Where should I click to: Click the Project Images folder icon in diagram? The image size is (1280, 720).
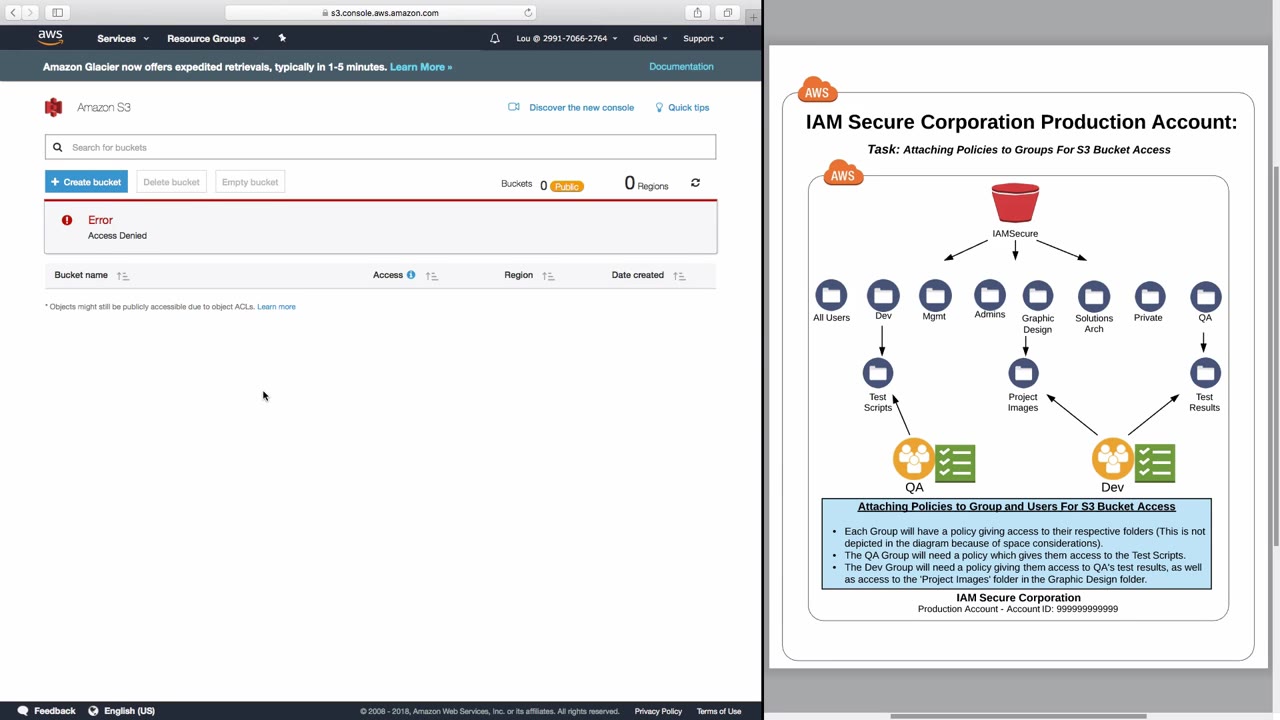1023,373
